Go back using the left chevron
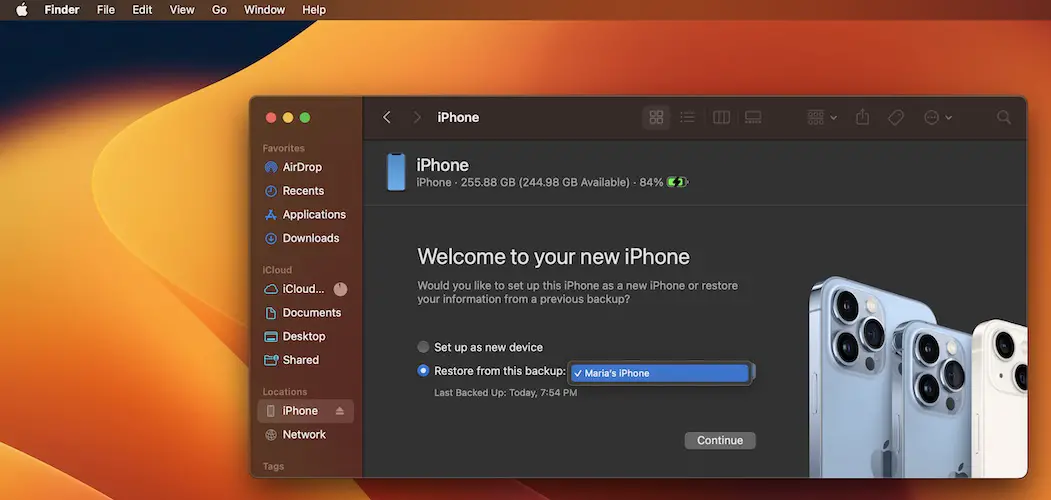1051x500 pixels. point(387,117)
